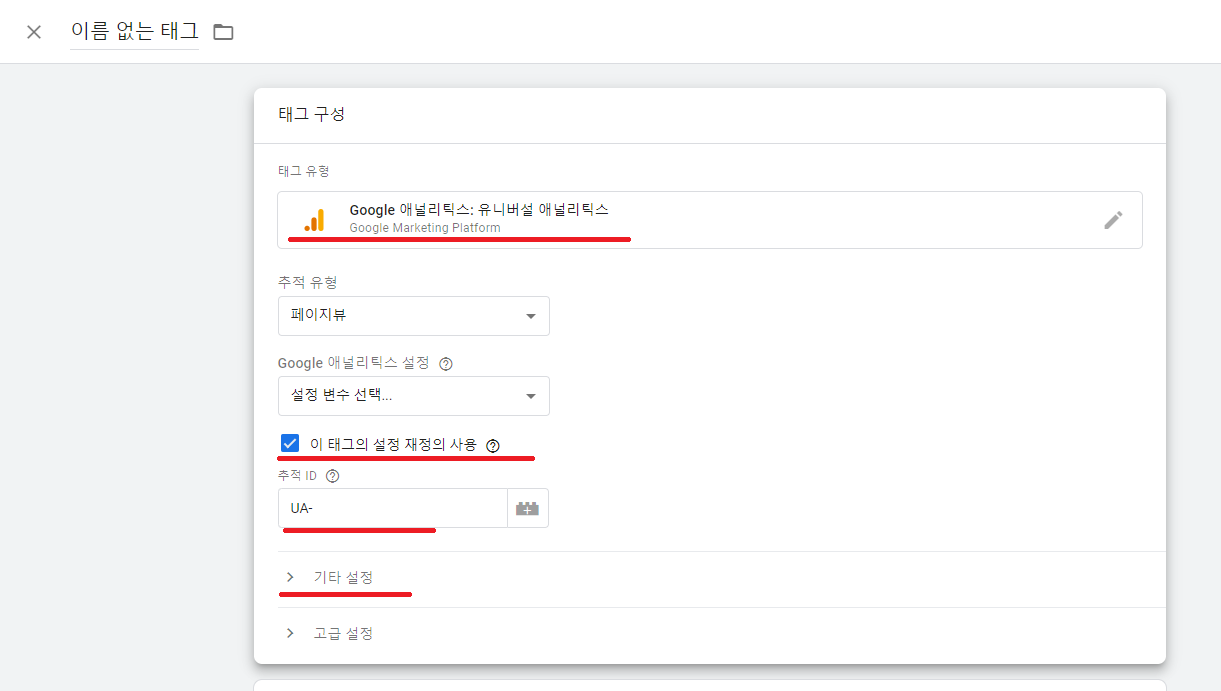Click the '추적 유형' label

tap(307, 283)
